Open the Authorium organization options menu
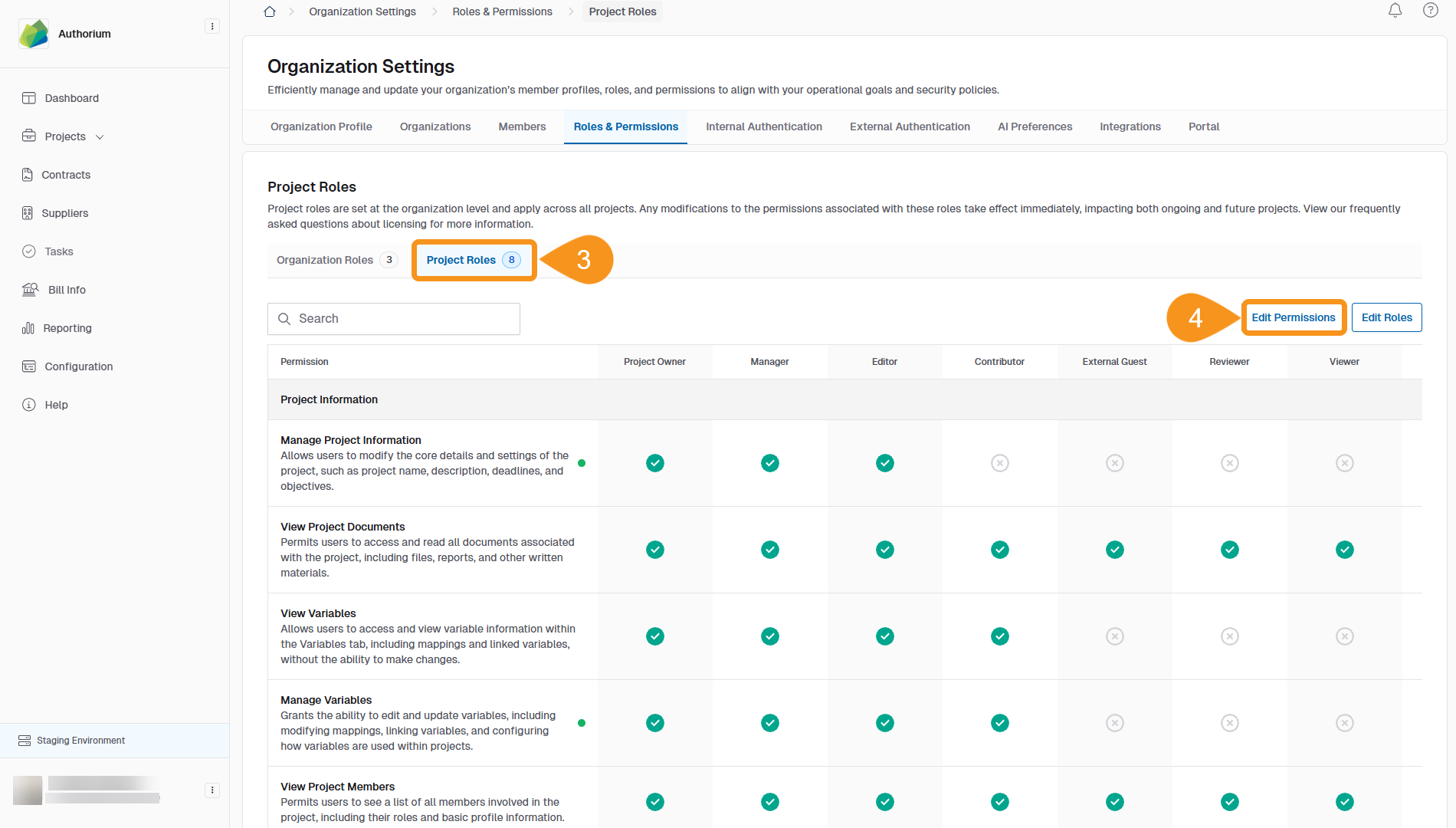This screenshot has height=828, width=1456. point(212,27)
